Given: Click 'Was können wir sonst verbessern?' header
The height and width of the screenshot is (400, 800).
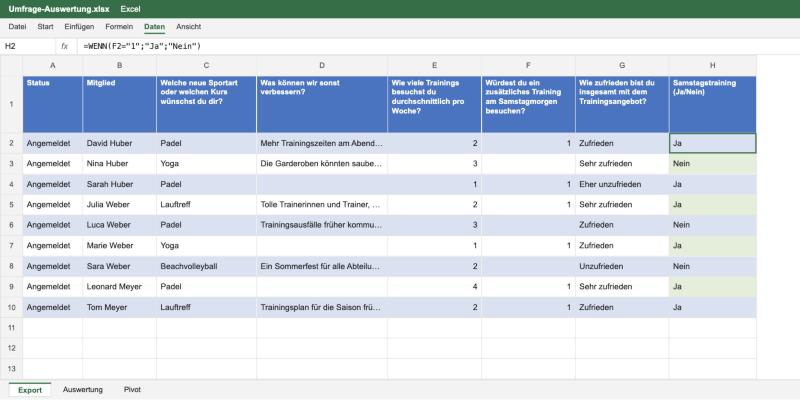Looking at the screenshot, I should 322,104.
